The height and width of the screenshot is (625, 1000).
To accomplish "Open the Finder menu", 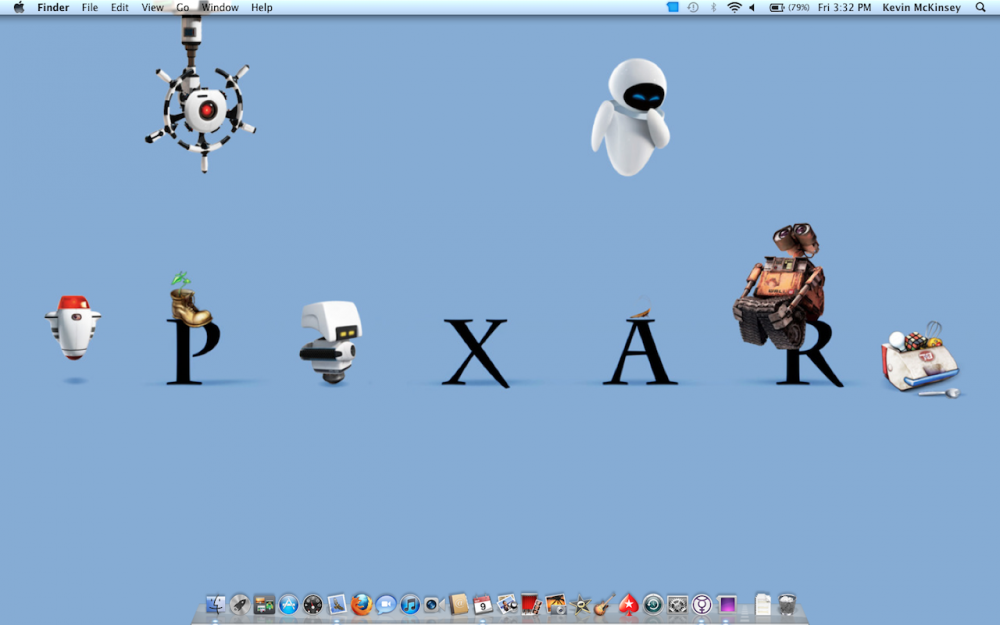I will [52, 7].
